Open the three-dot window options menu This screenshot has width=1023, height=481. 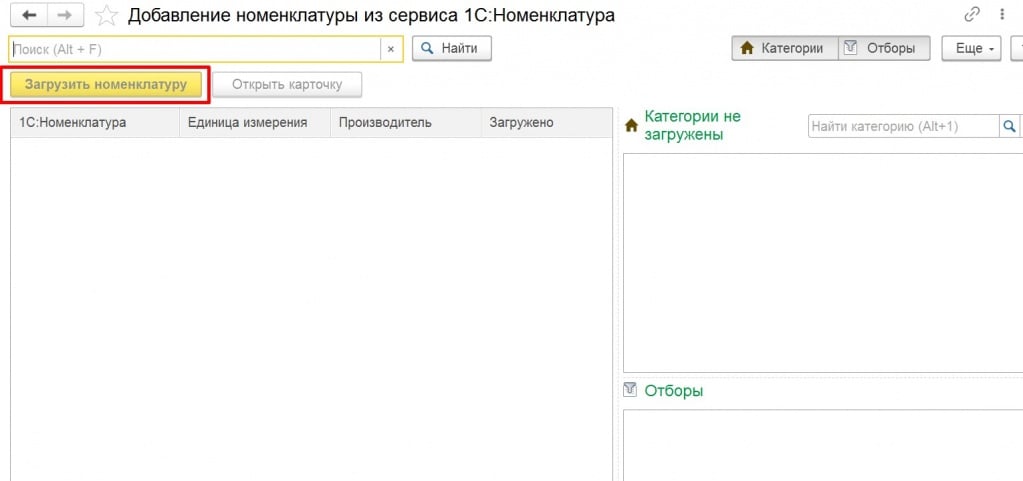(1001, 15)
